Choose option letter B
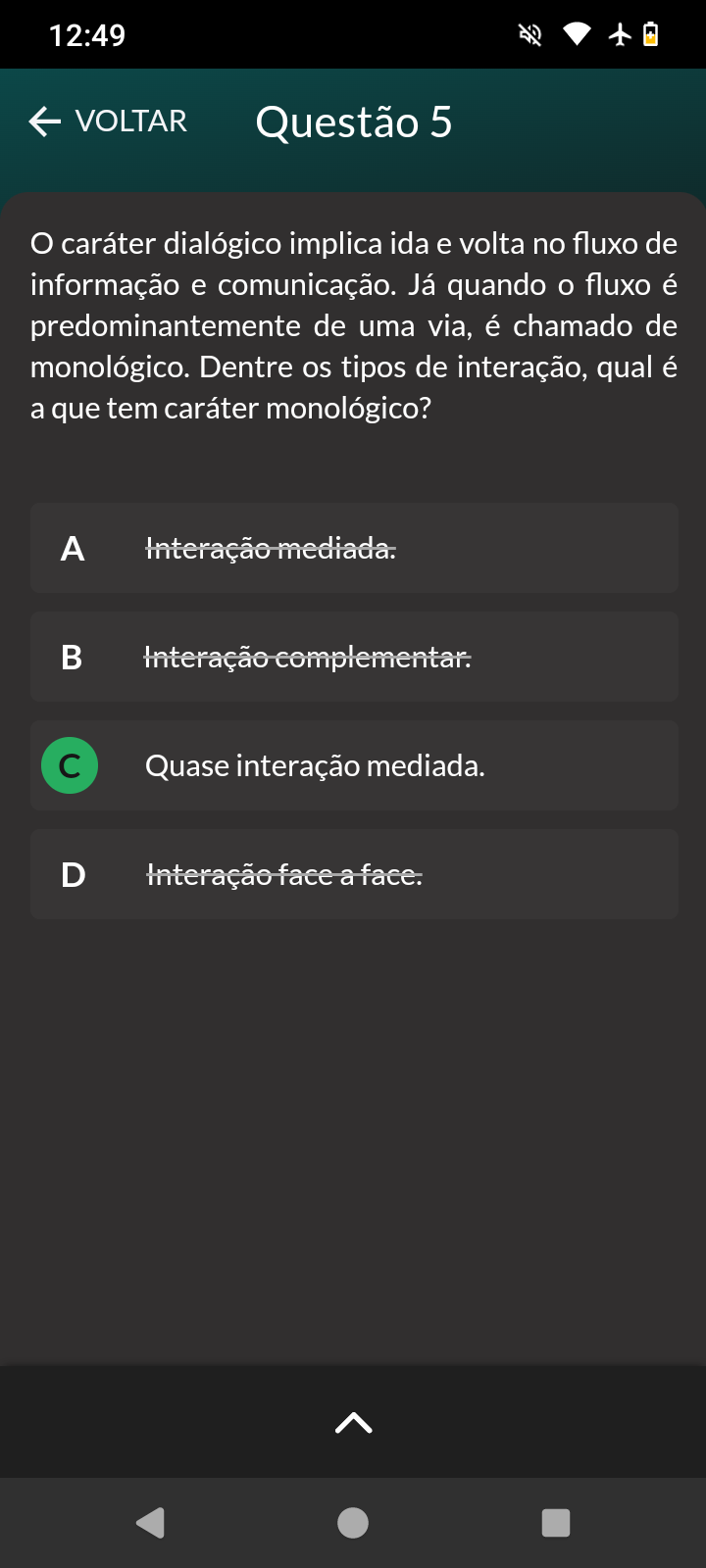The height and width of the screenshot is (1568, 706). 72,657
